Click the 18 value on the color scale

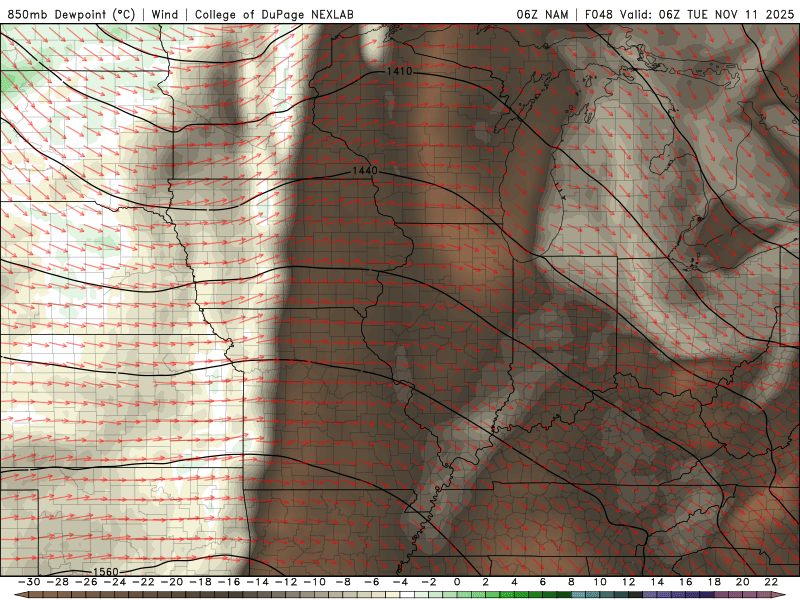714,582
